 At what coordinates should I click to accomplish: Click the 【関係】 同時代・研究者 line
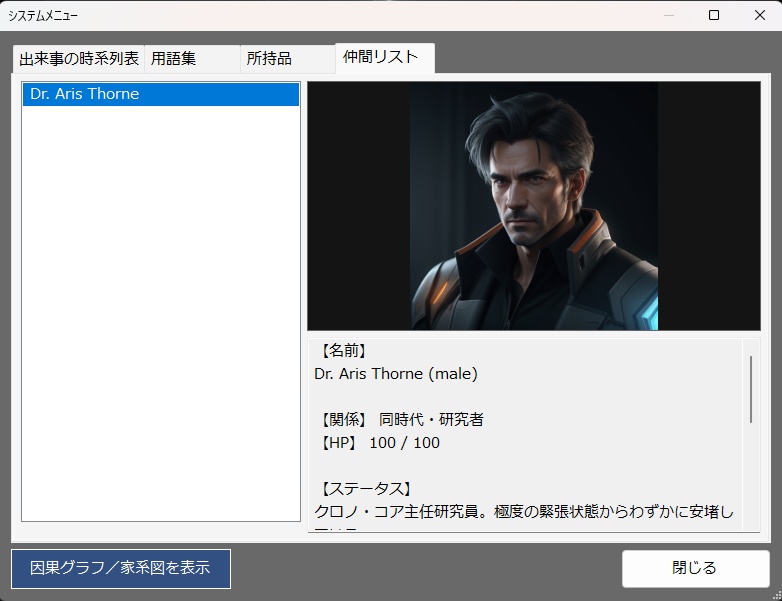click(400, 419)
